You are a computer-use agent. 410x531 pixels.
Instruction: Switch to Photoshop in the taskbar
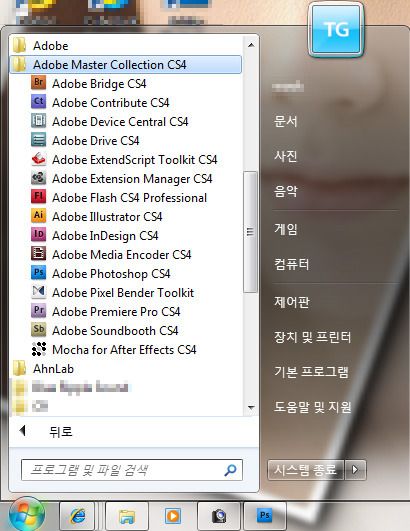[x=264, y=516]
